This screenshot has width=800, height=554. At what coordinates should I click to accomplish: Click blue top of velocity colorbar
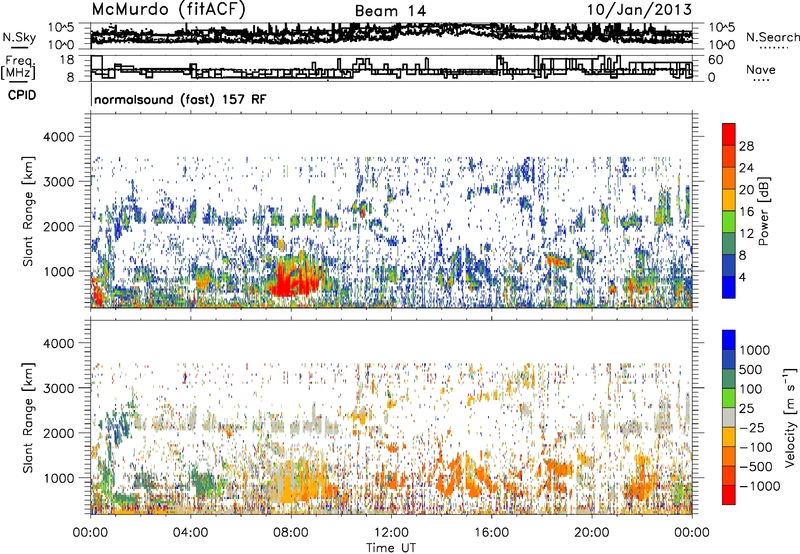coord(729,340)
